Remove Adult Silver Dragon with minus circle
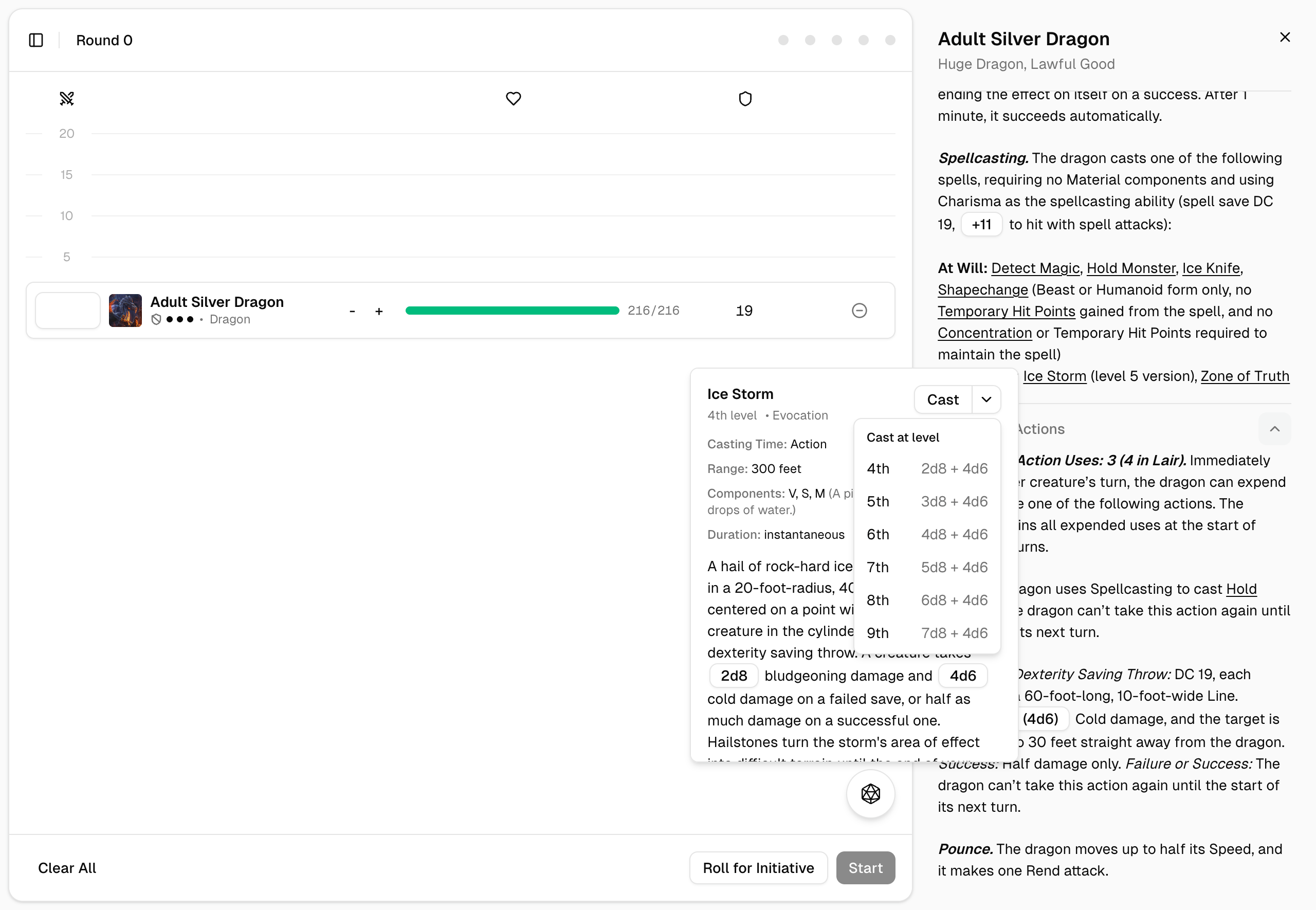 coord(859,310)
